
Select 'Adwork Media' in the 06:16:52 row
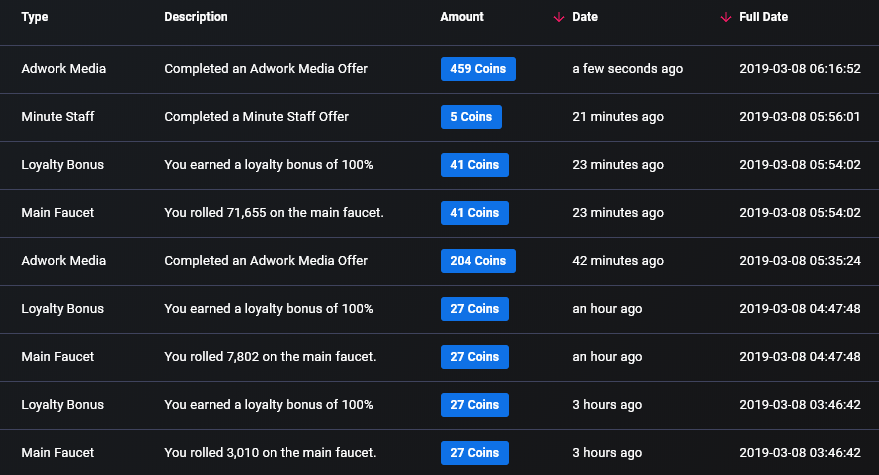(63, 69)
